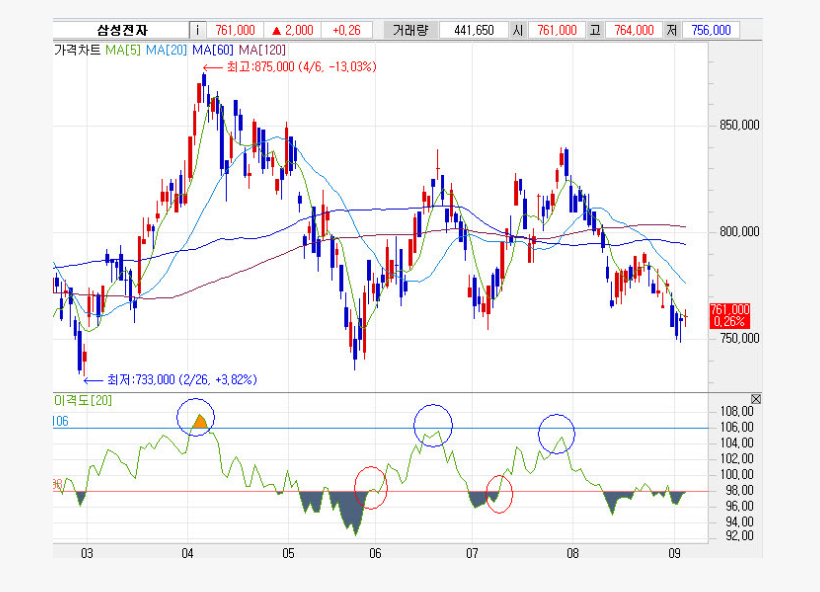This screenshot has height=592, width=820.
Task: Select the MA[5] moving average legend
Action: tap(123, 49)
